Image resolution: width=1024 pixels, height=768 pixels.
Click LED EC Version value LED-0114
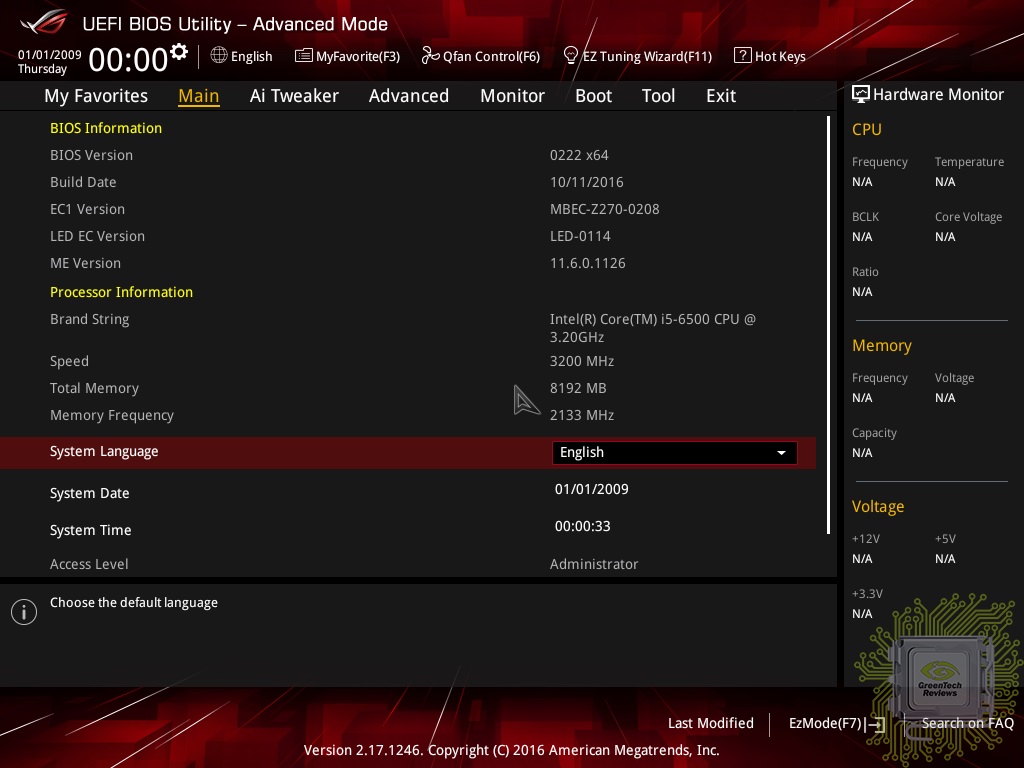pos(580,236)
